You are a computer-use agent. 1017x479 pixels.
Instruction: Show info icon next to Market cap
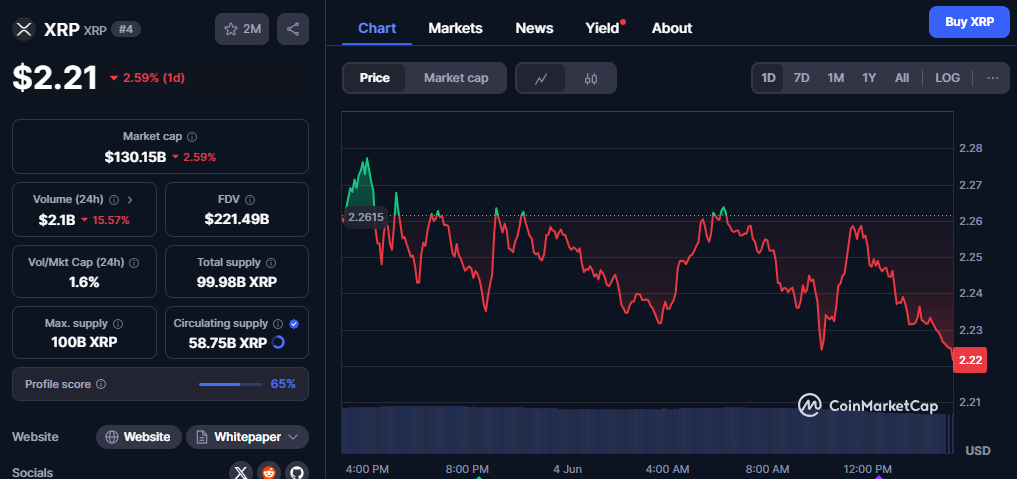(192, 137)
